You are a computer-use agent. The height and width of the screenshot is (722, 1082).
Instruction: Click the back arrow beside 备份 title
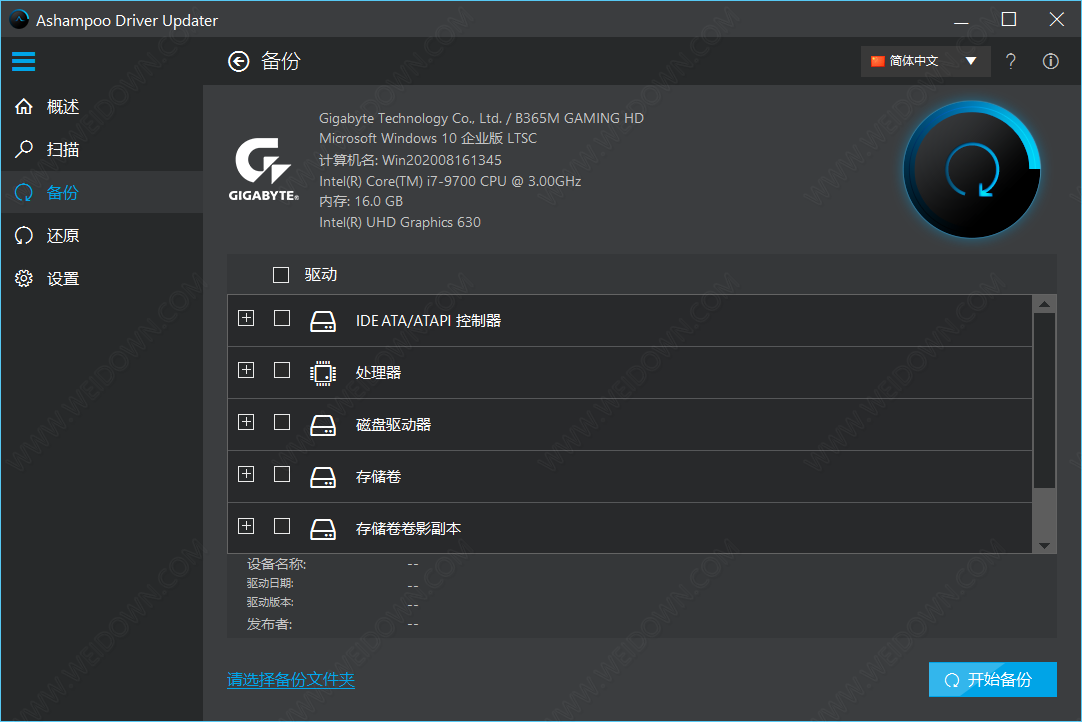tap(239, 61)
